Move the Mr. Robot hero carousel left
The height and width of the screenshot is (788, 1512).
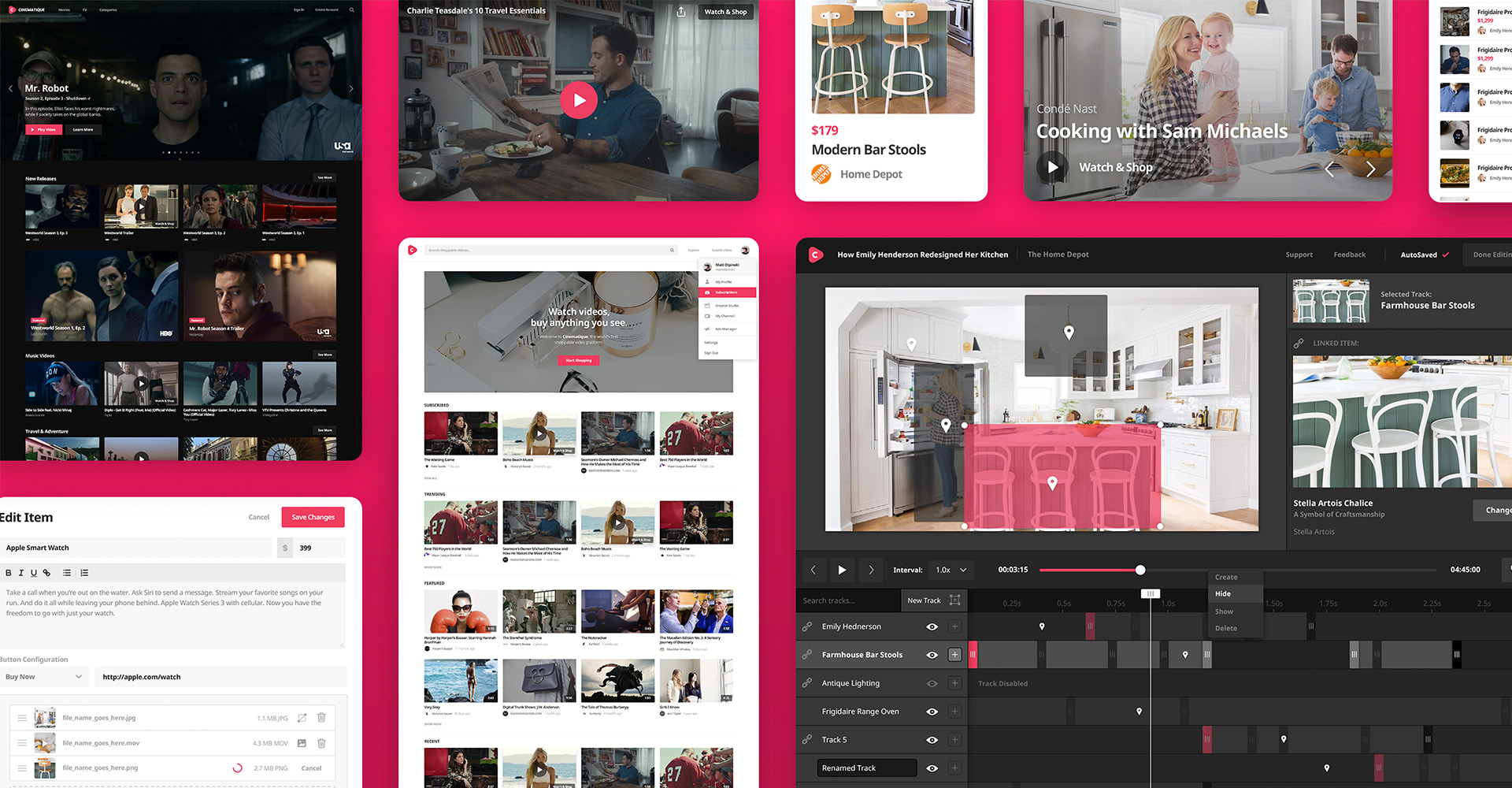pos(10,89)
